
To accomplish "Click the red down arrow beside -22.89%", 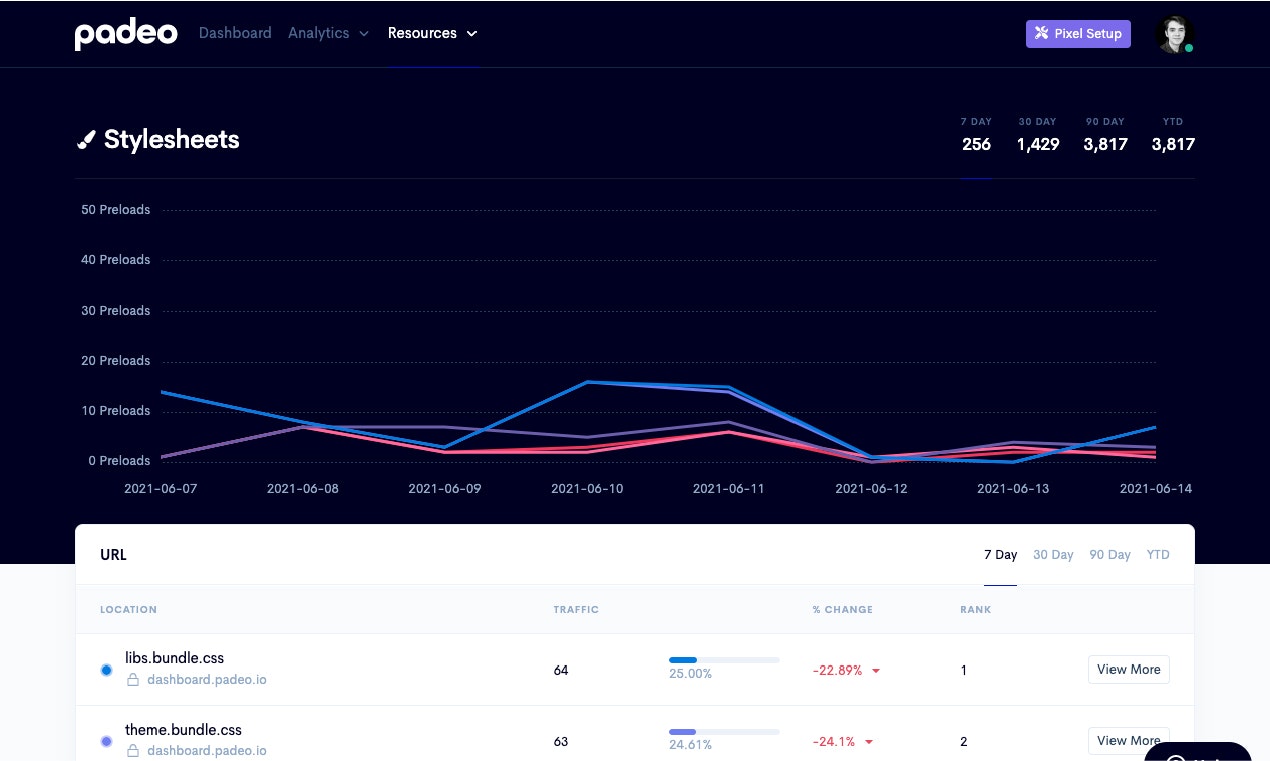I will pyautogui.click(x=876, y=671).
